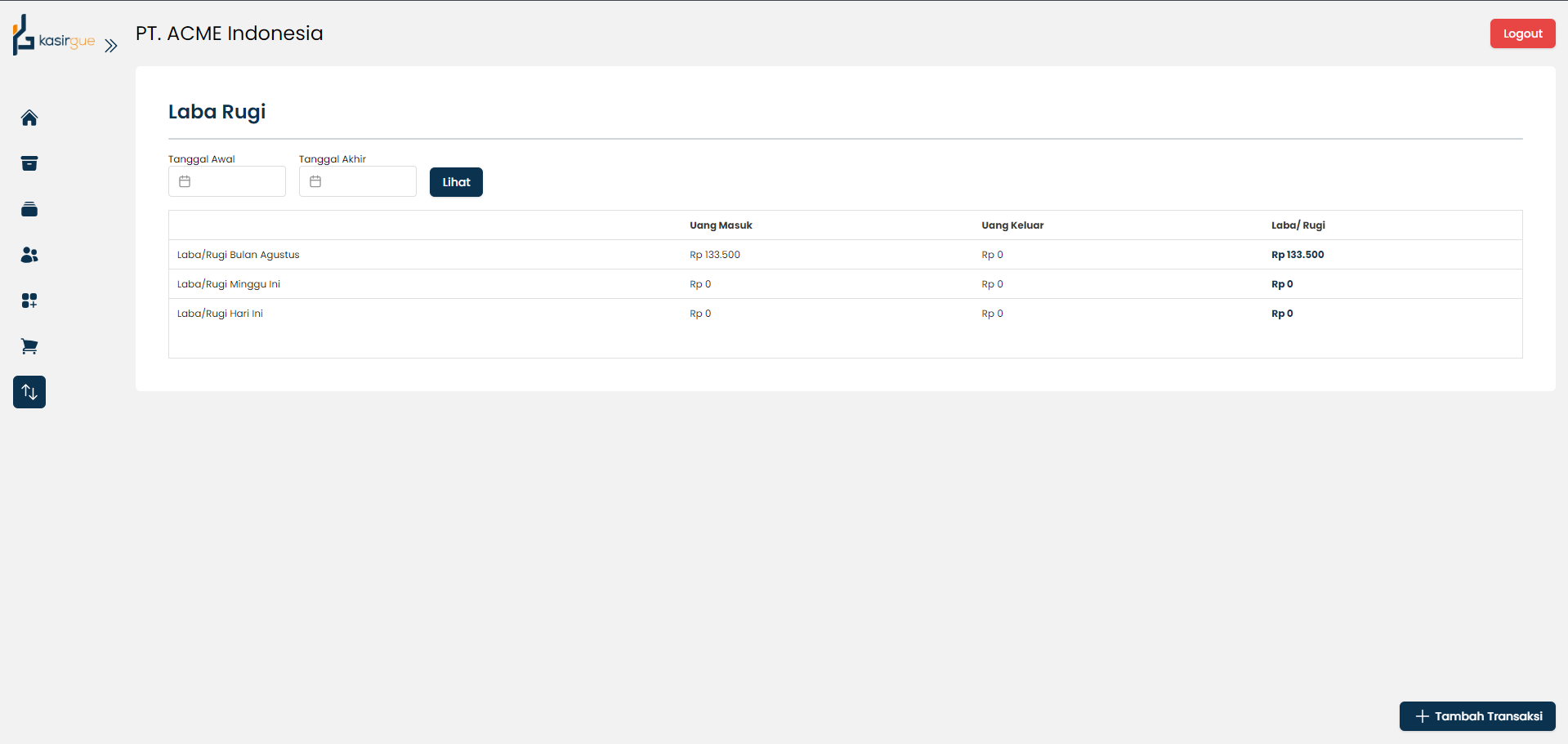1568x744 pixels.
Task: Click the Laba Rugi page heading
Action: point(217,112)
